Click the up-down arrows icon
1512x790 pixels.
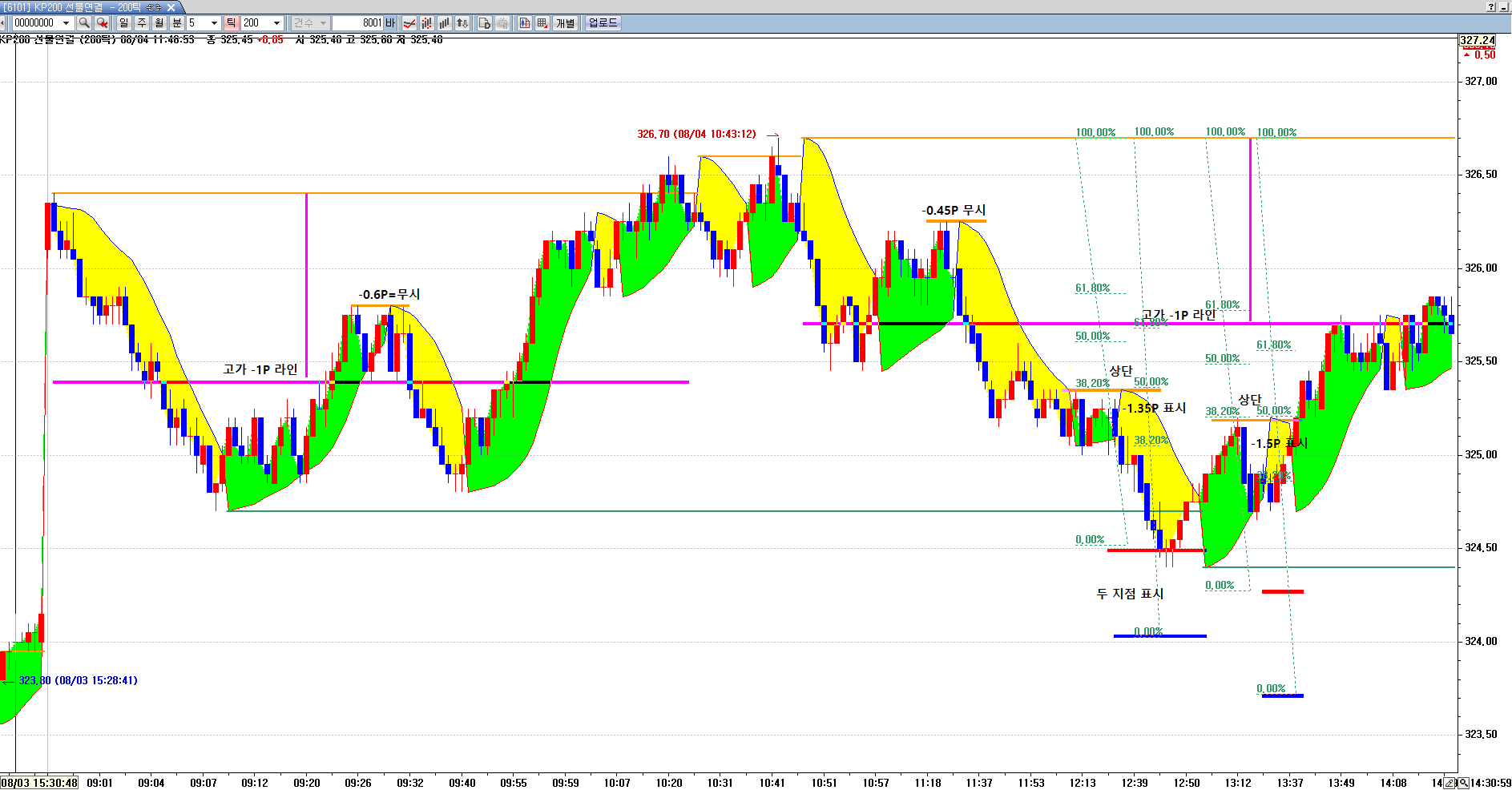462,23
